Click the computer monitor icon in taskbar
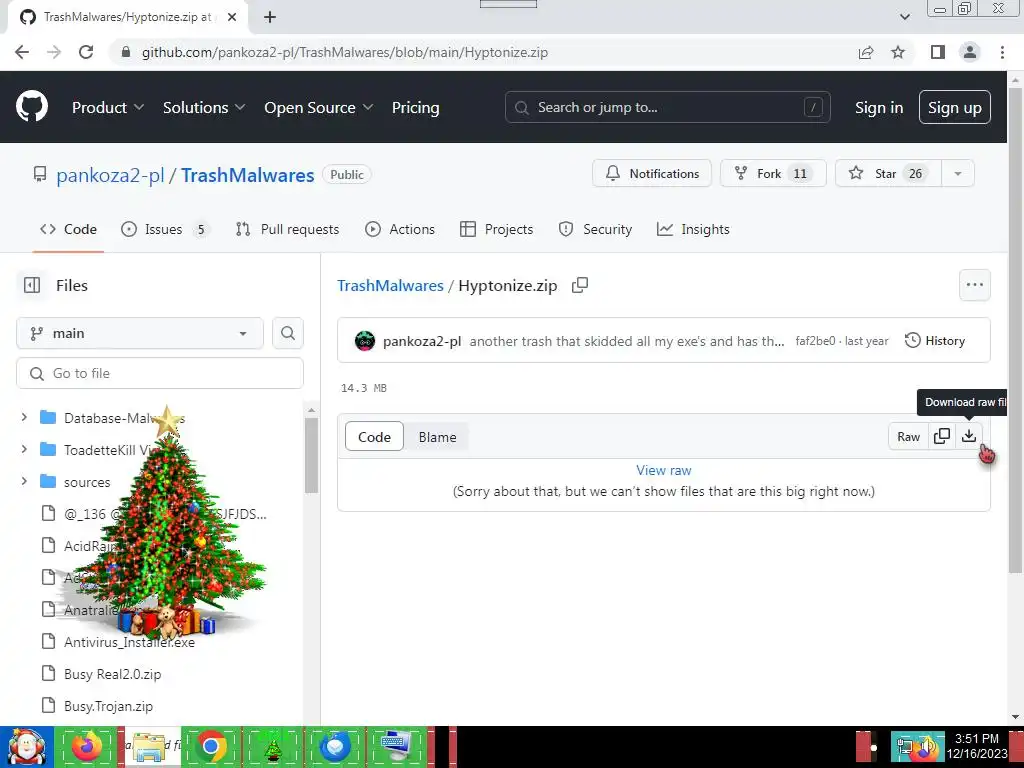The height and width of the screenshot is (768, 1024). click(396, 746)
